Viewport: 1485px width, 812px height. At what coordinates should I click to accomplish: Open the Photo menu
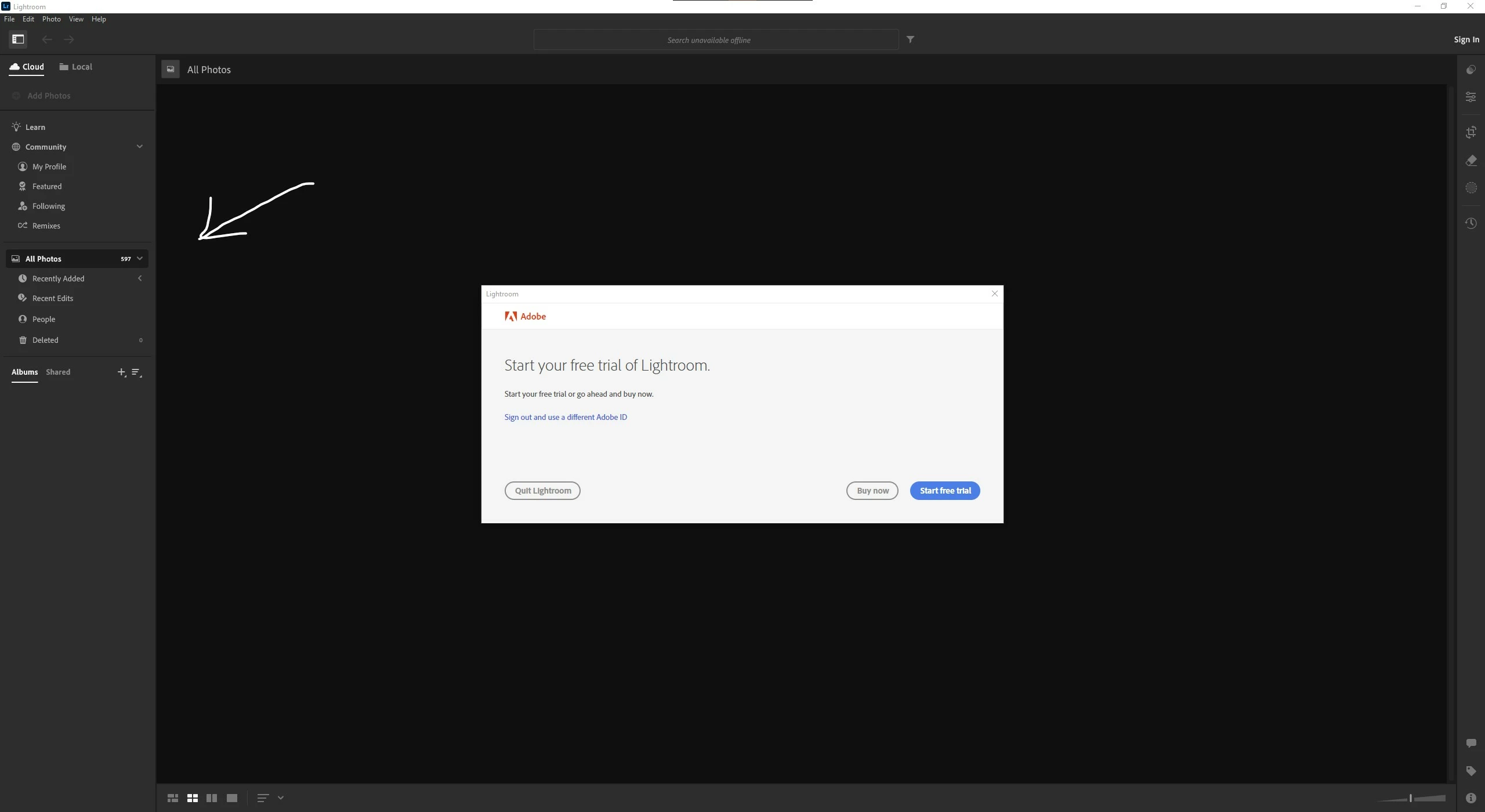coord(51,19)
